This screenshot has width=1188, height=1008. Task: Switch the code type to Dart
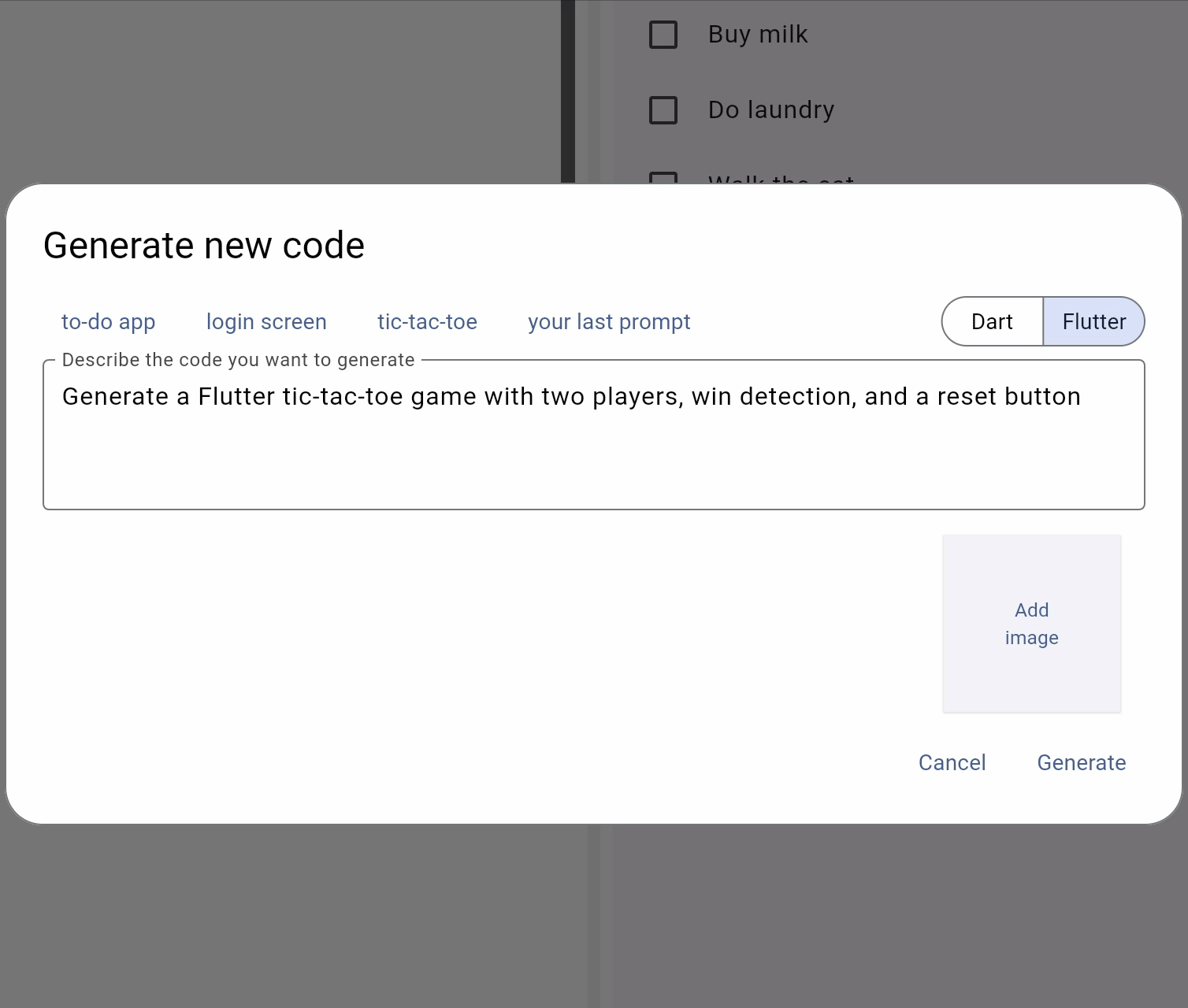point(992,321)
